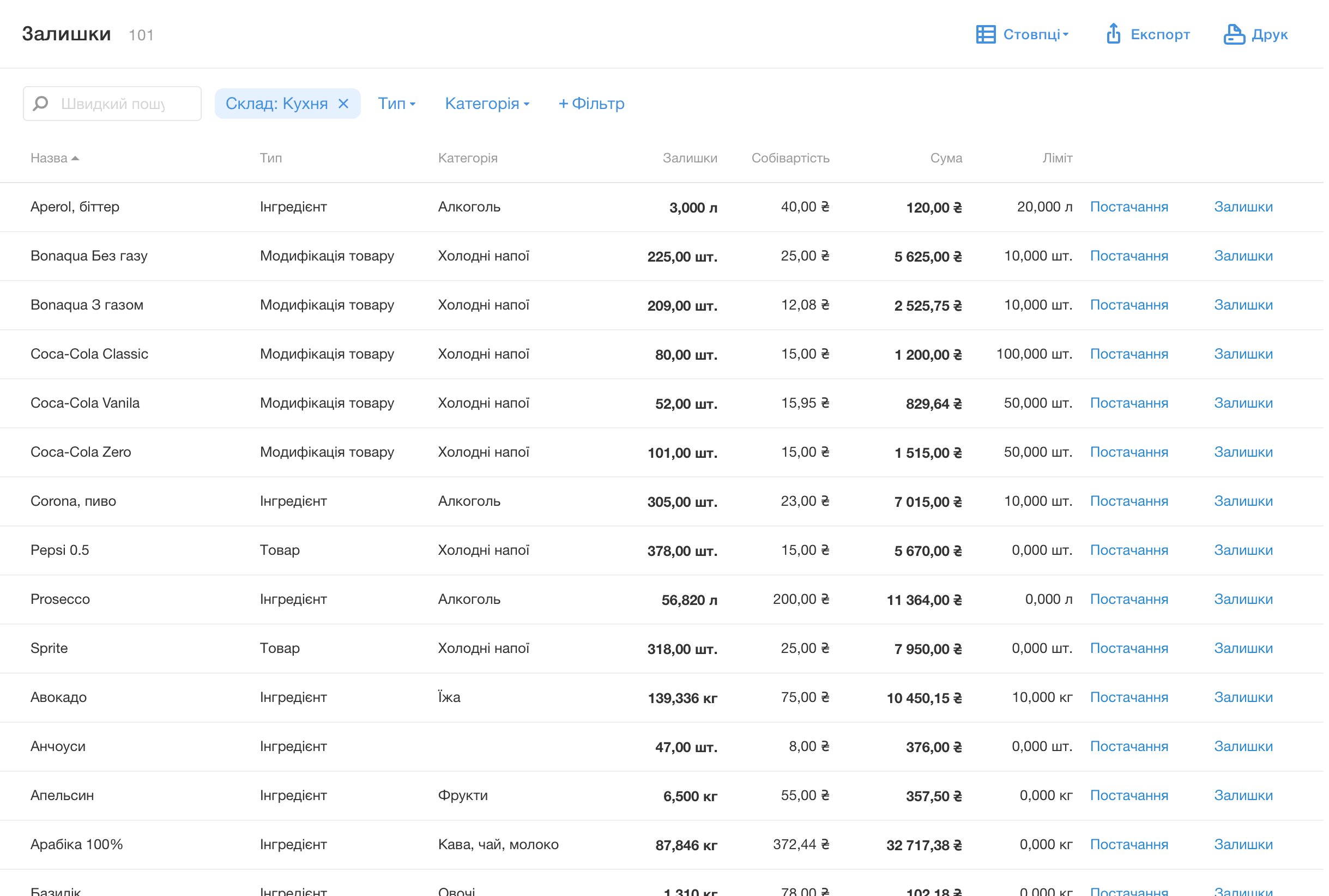Open Залишки for Coca-Cola Vanila
1329x896 pixels.
[1243, 403]
